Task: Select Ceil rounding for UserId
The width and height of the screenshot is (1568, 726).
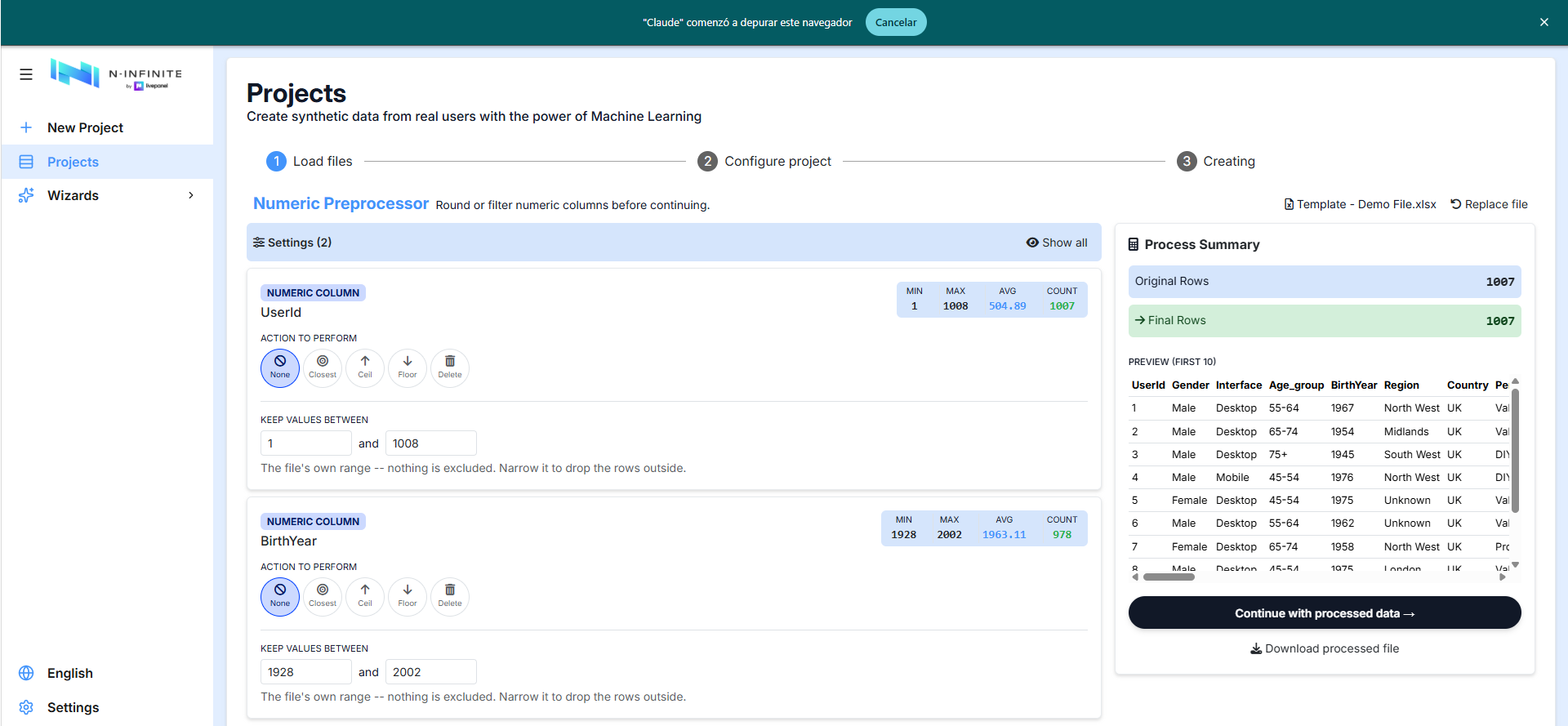Action: pyautogui.click(x=365, y=368)
